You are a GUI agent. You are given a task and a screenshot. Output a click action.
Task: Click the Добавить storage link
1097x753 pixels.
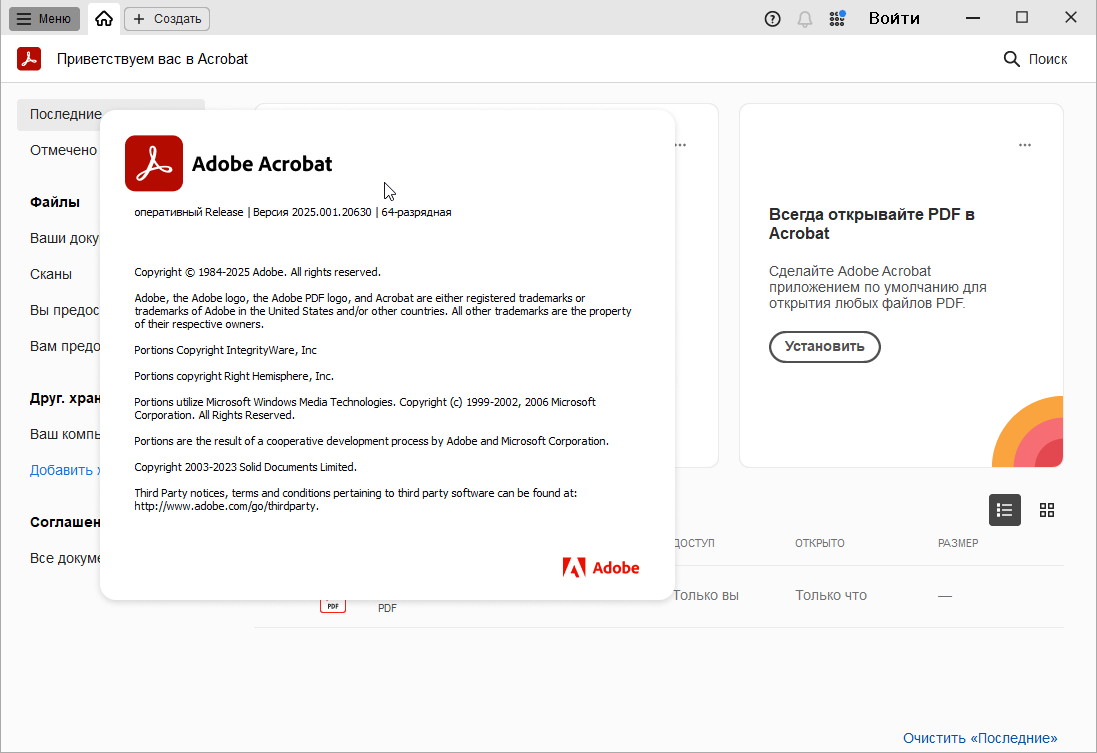[65, 470]
